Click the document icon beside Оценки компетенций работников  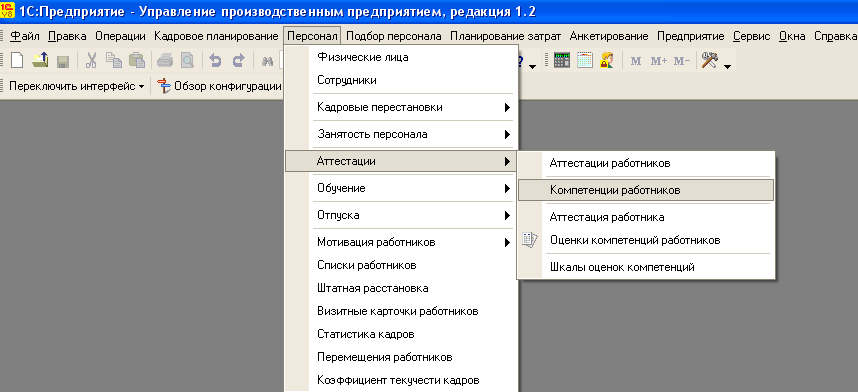point(529,240)
